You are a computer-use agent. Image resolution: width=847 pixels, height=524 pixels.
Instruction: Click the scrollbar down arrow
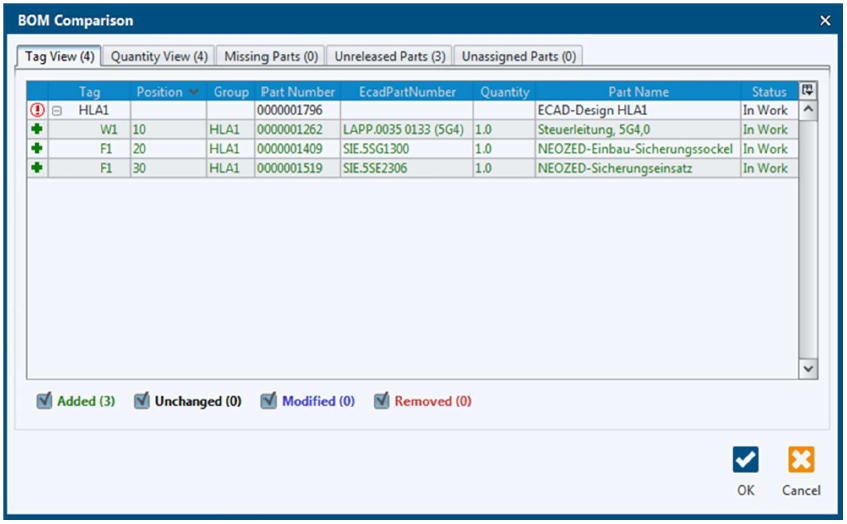809,369
